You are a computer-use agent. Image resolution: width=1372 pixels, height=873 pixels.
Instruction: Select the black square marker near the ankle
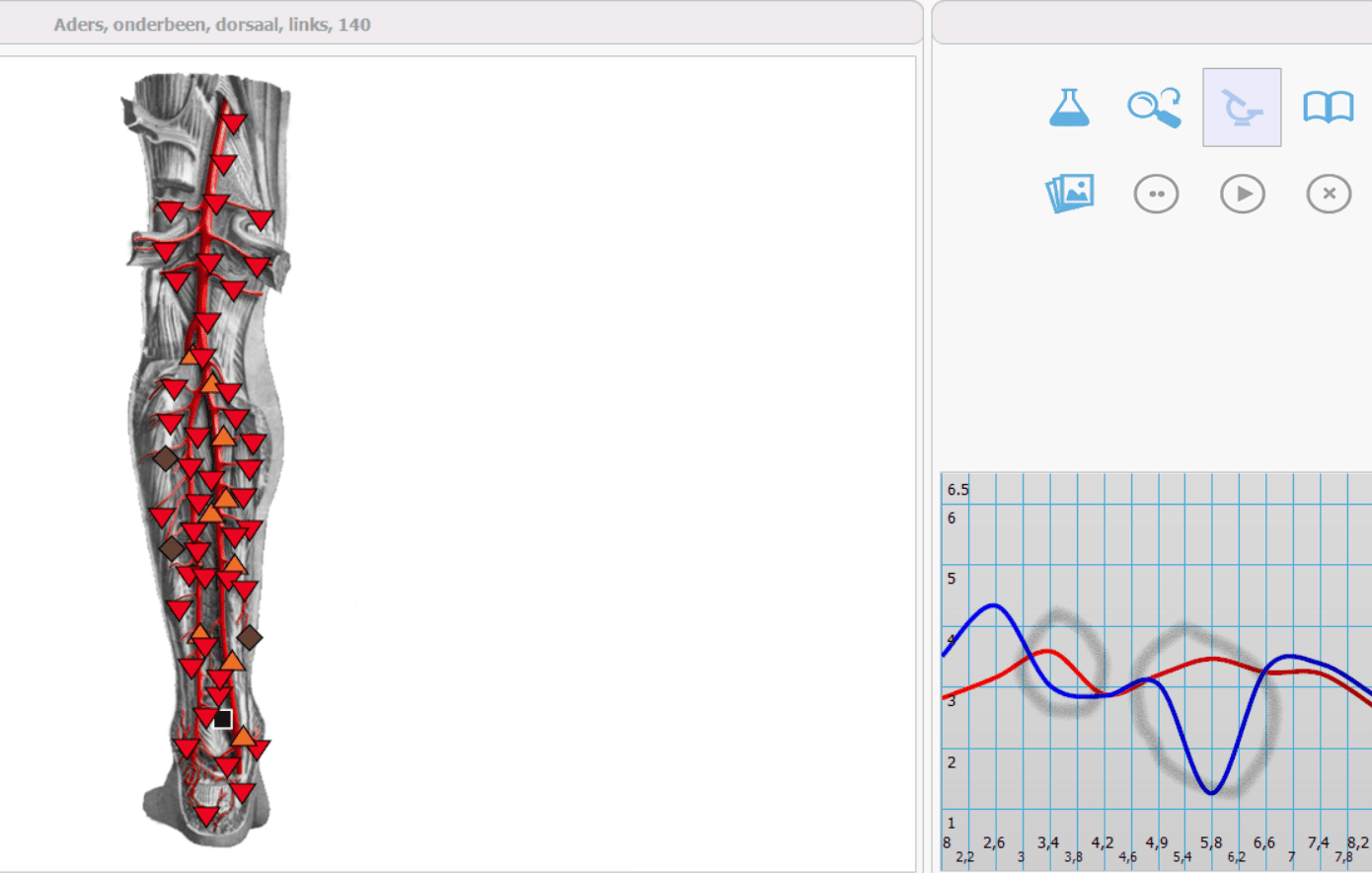click(223, 719)
